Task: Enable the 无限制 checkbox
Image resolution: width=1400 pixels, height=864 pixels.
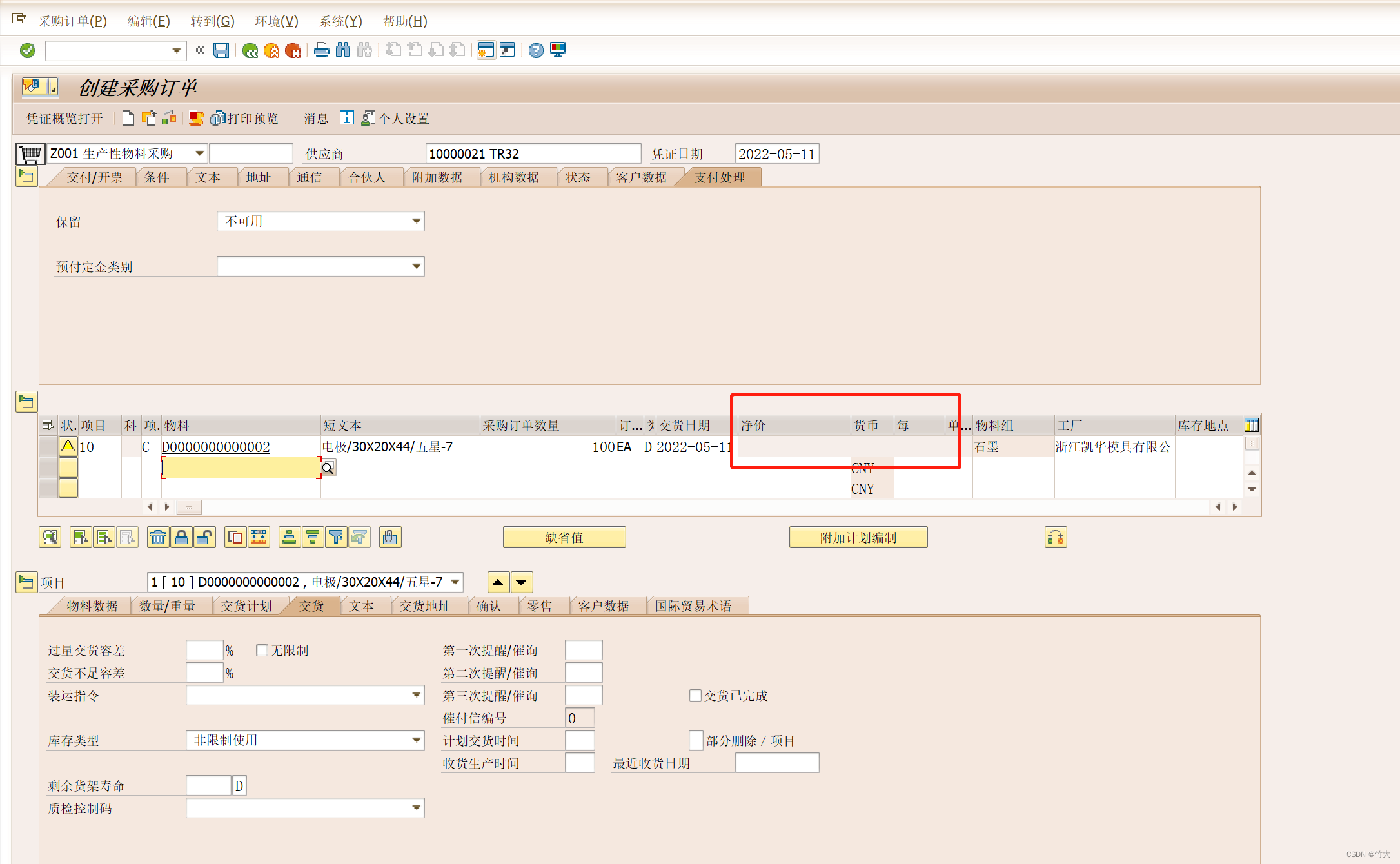Action: (262, 650)
